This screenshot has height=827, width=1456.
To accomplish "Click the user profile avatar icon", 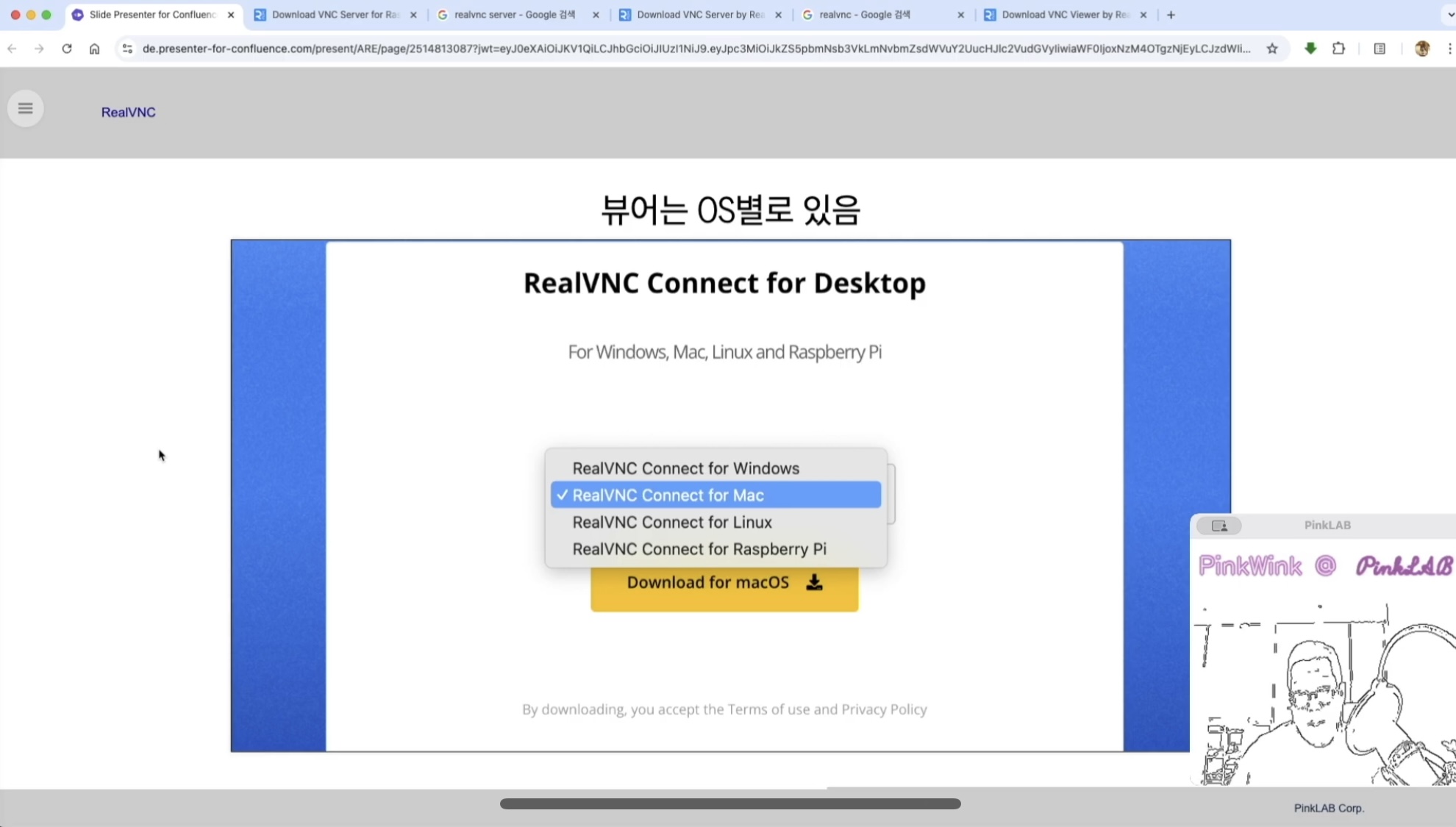I will [1422, 49].
